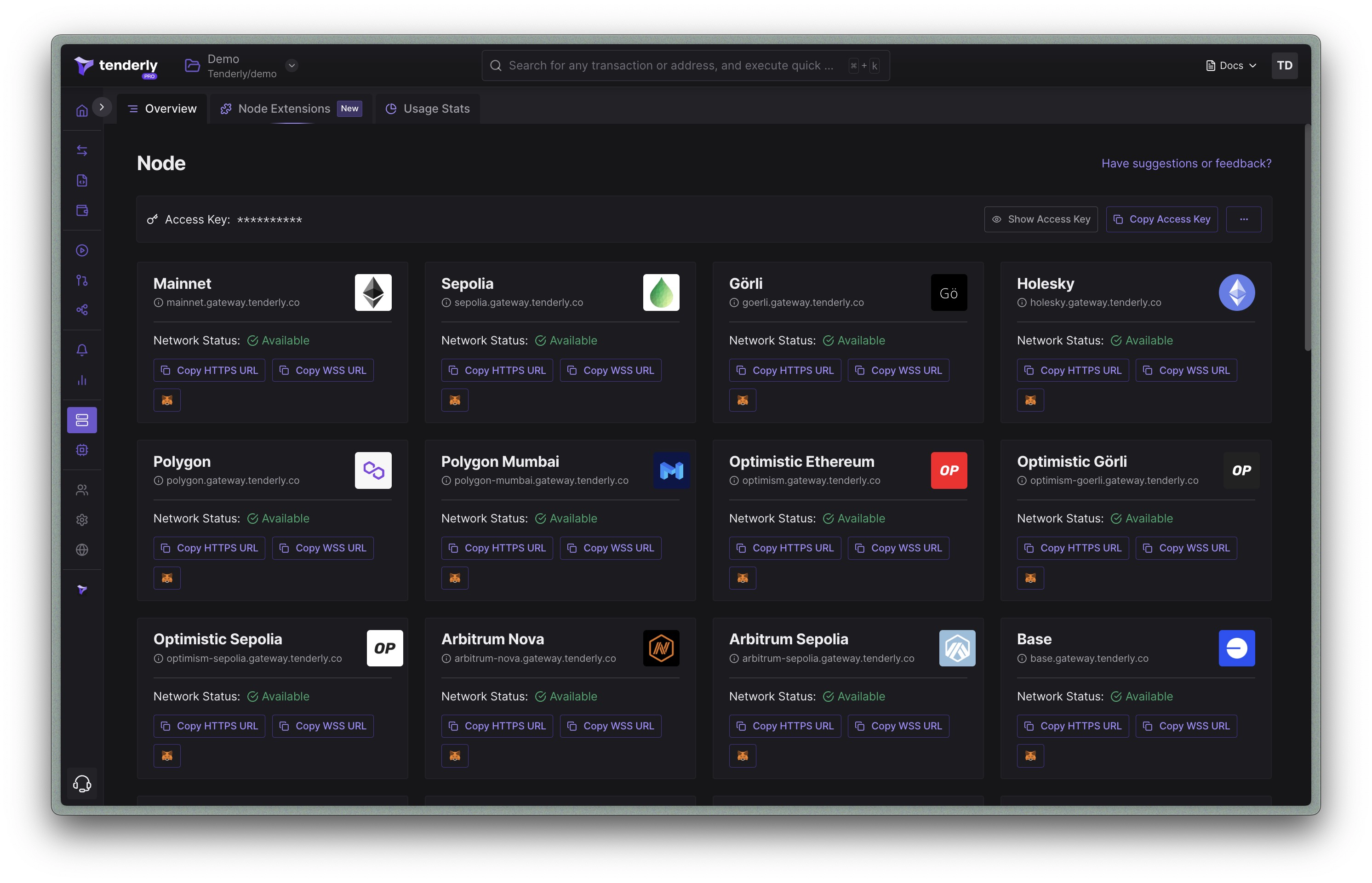Open the Docs dropdown menu
The height and width of the screenshot is (883, 1372).
coord(1231,65)
